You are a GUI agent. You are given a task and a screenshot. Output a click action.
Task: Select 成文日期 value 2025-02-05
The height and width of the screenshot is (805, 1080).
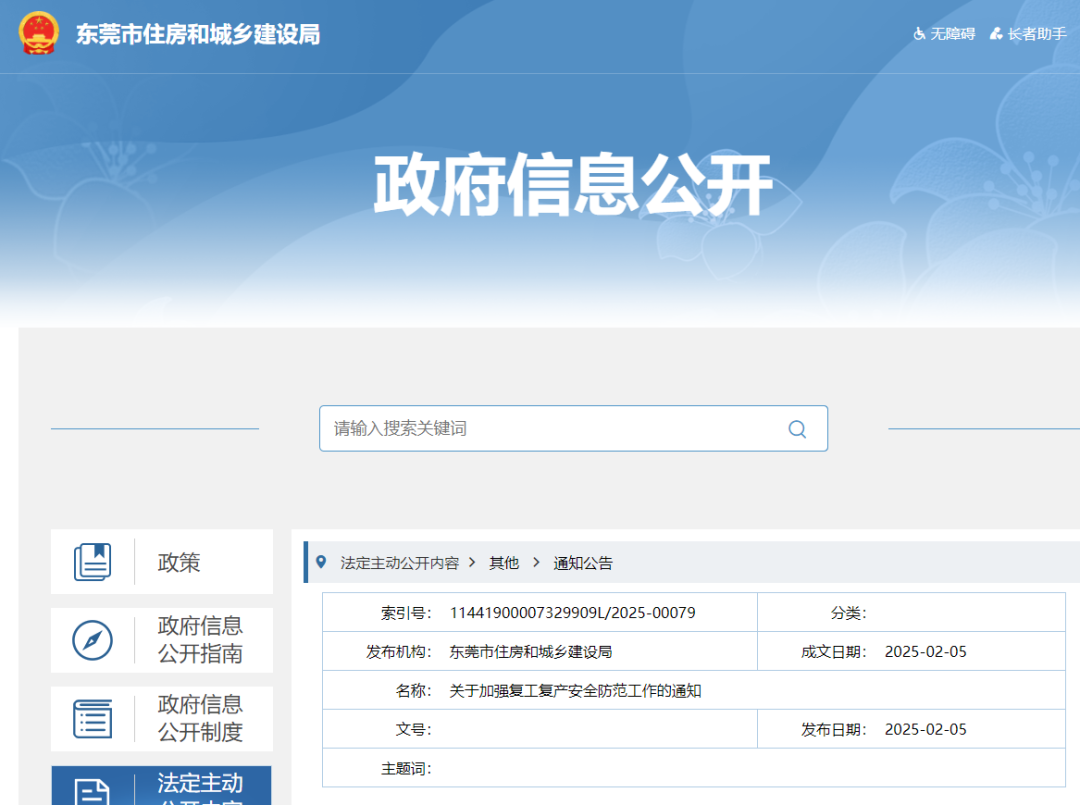[x=926, y=651]
